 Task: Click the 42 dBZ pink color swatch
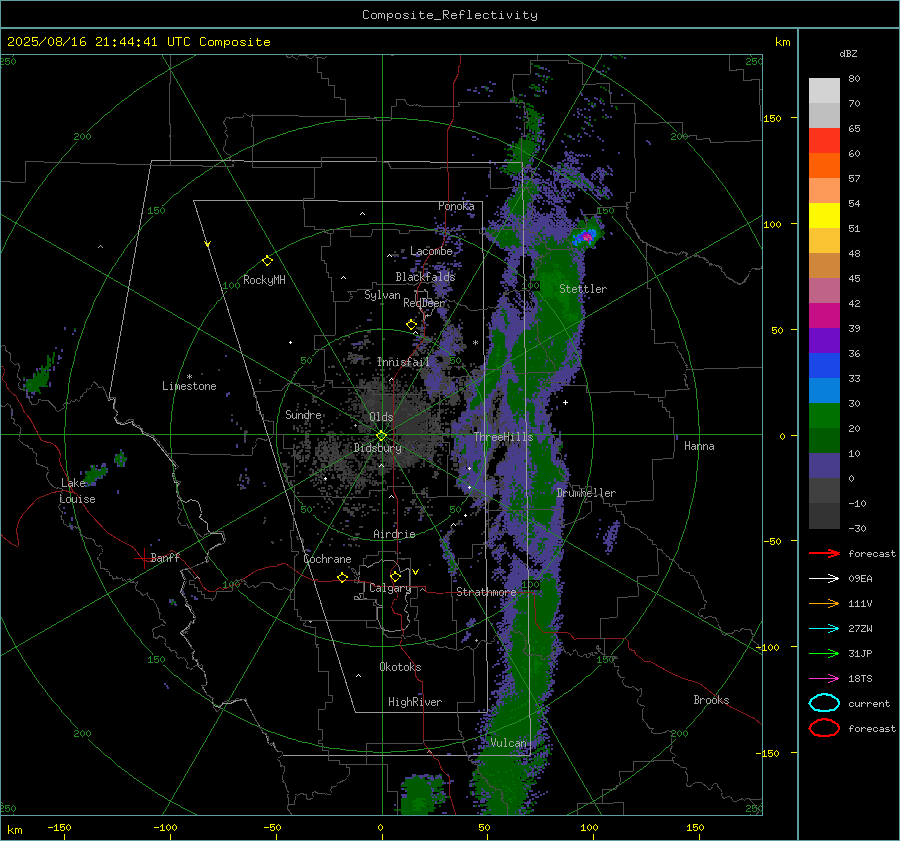click(x=824, y=290)
